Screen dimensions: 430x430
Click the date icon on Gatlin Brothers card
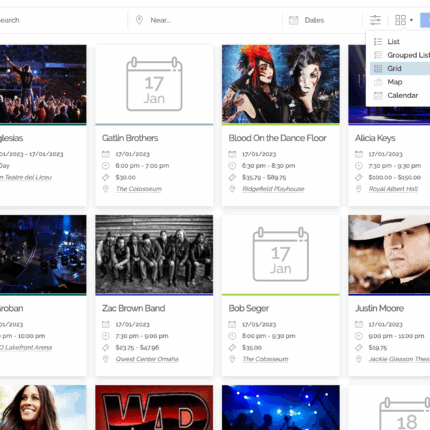(x=106, y=154)
